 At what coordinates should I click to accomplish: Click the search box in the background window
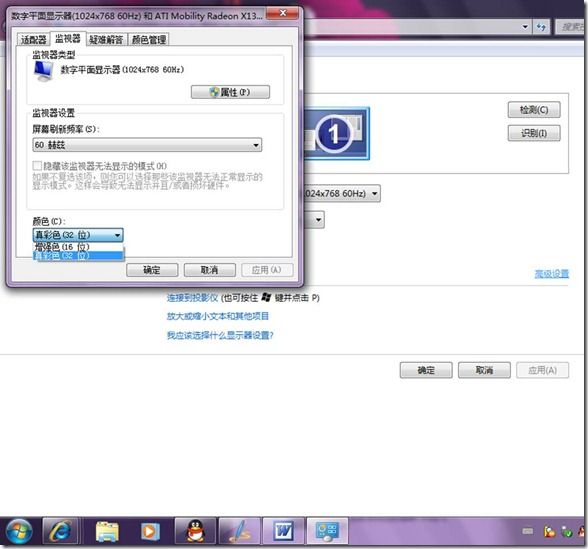[571, 27]
